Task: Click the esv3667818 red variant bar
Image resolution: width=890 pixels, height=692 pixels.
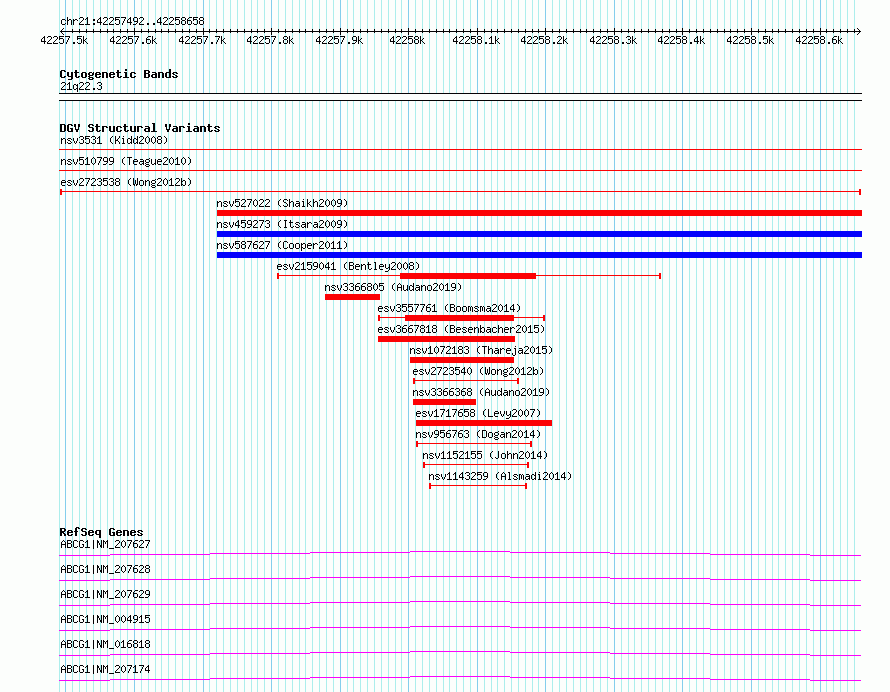Action: [447, 339]
